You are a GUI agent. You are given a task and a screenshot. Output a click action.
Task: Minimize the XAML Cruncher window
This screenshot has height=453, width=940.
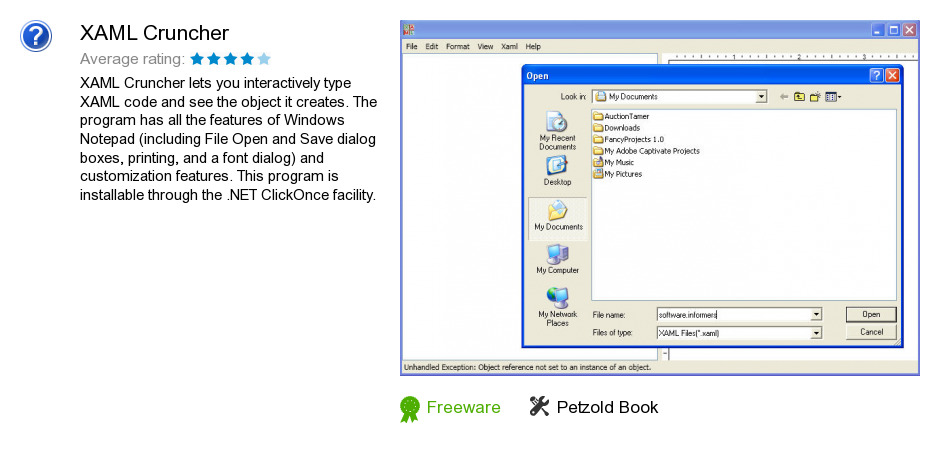tap(878, 30)
